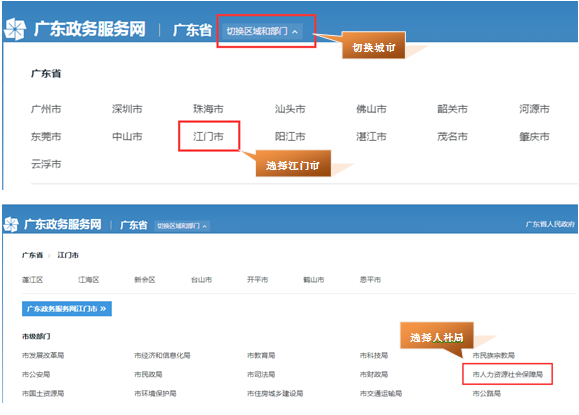This screenshot has width=579, height=415.
Task: Select the 市人力资源社会保障局 department
Action: (508, 374)
